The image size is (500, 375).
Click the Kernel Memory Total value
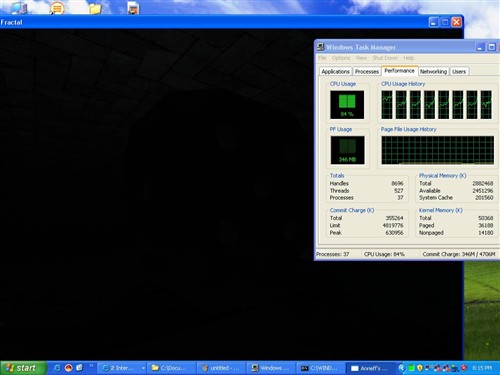coord(485,218)
